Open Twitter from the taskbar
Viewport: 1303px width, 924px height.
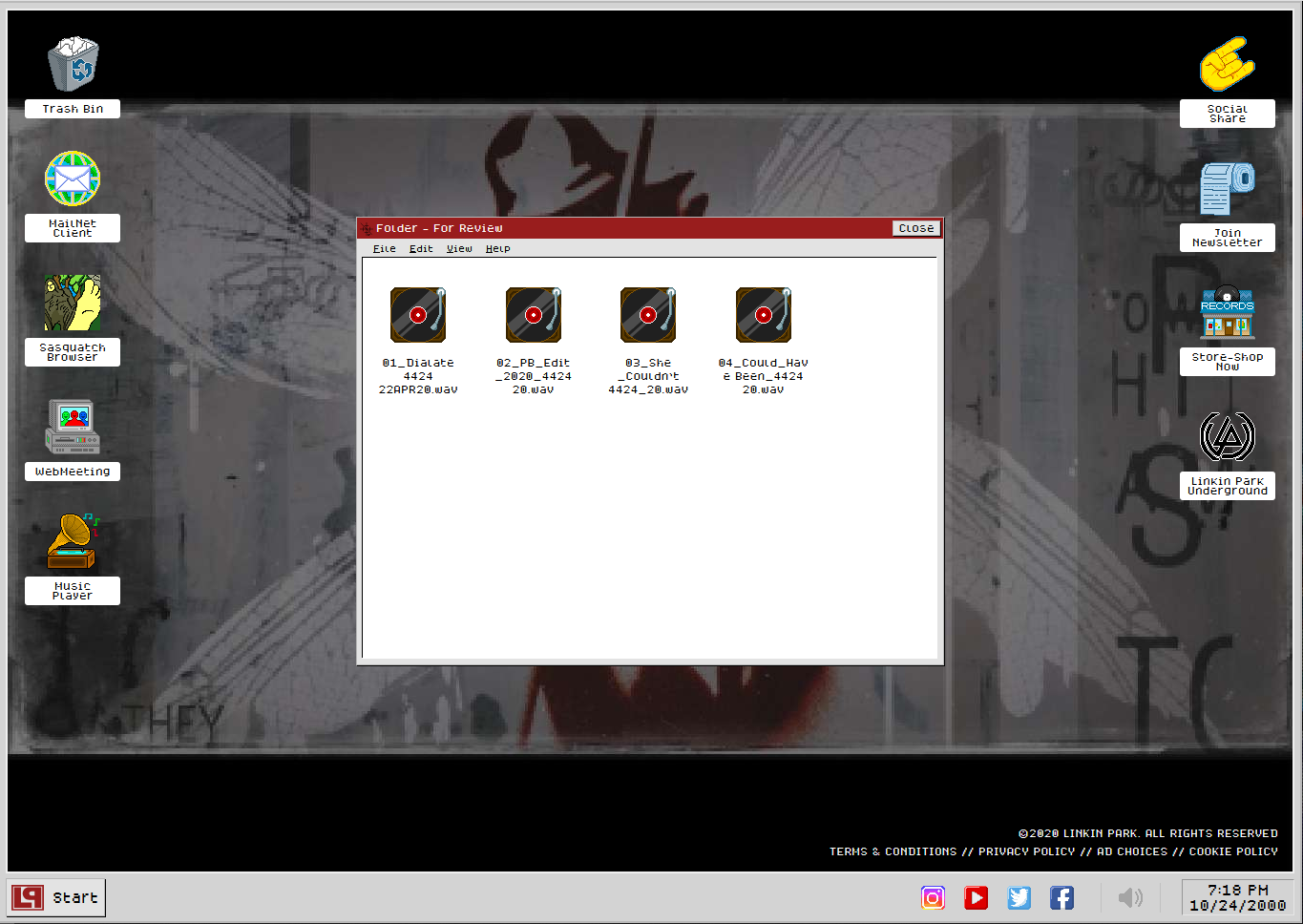point(1019,897)
